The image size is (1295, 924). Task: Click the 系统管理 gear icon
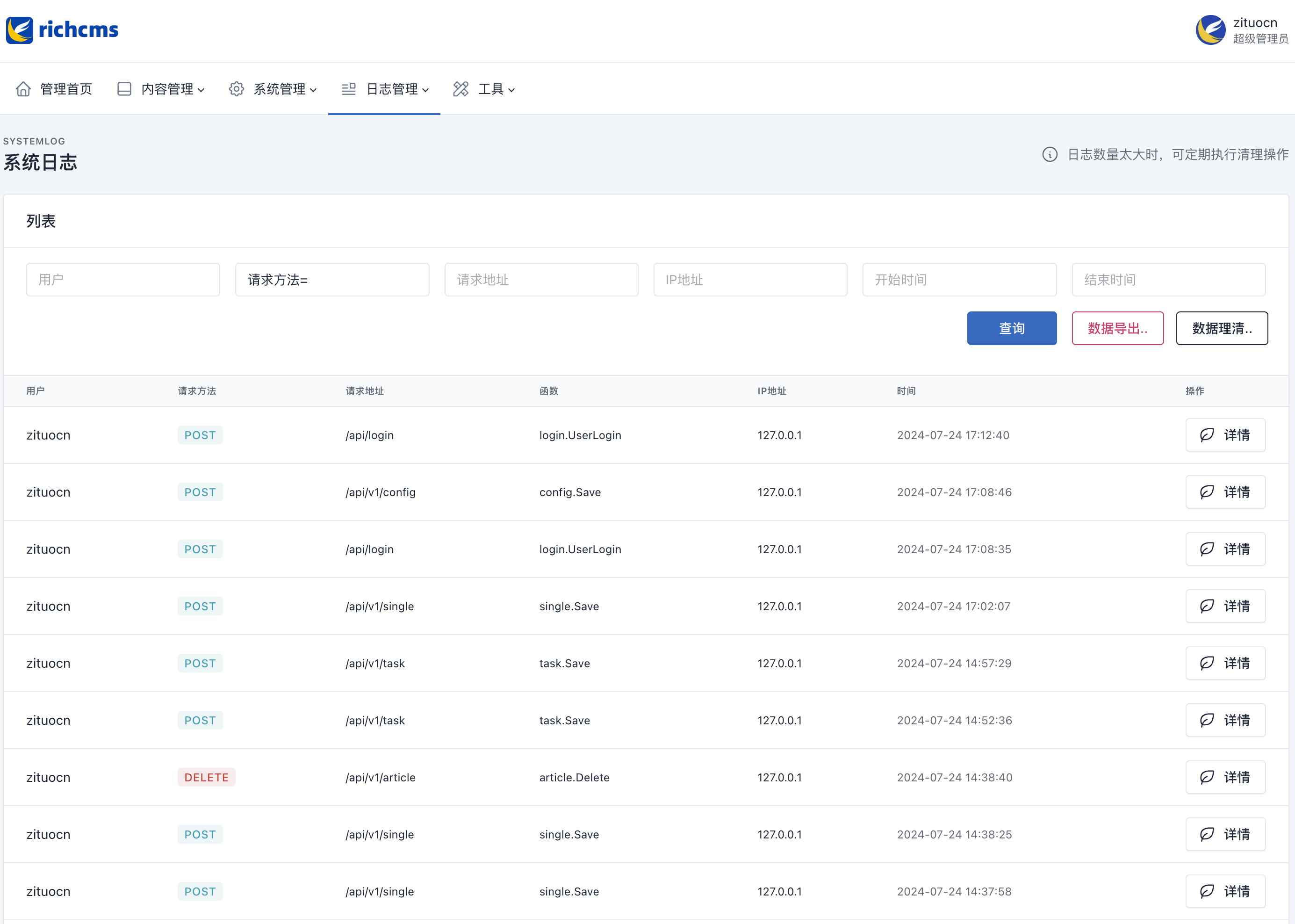click(x=237, y=89)
